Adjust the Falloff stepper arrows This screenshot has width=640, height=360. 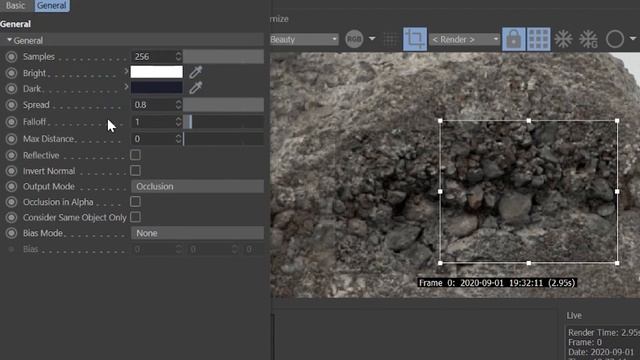click(178, 122)
